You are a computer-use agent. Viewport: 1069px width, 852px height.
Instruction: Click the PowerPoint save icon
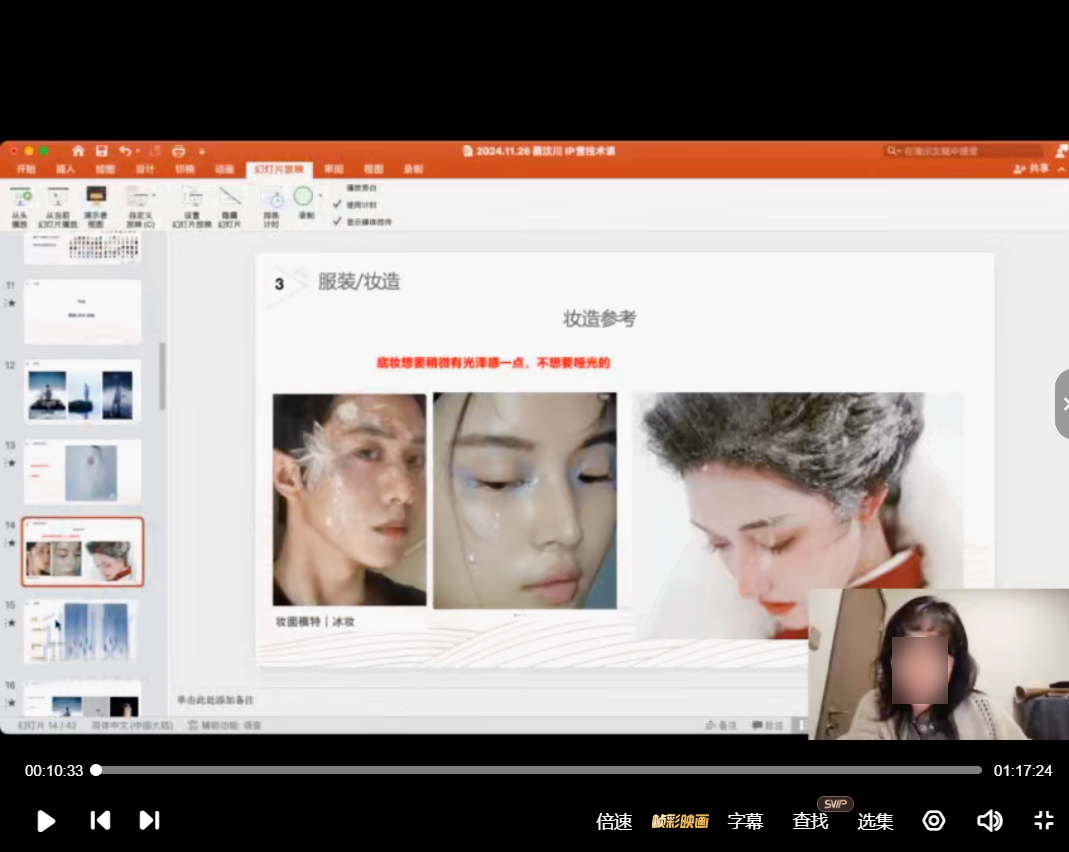(101, 151)
